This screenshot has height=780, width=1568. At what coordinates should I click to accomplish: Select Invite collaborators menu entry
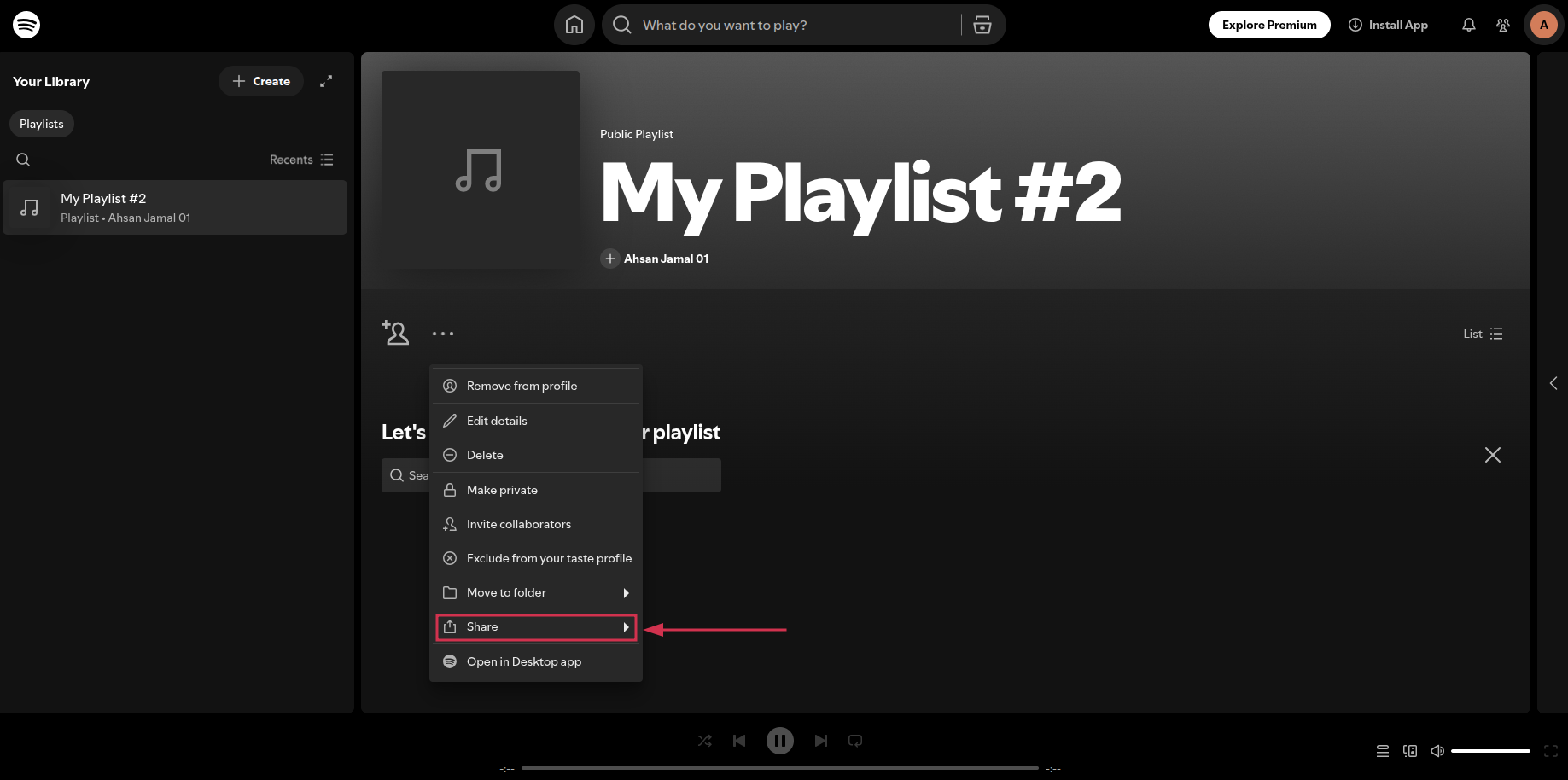(536, 524)
